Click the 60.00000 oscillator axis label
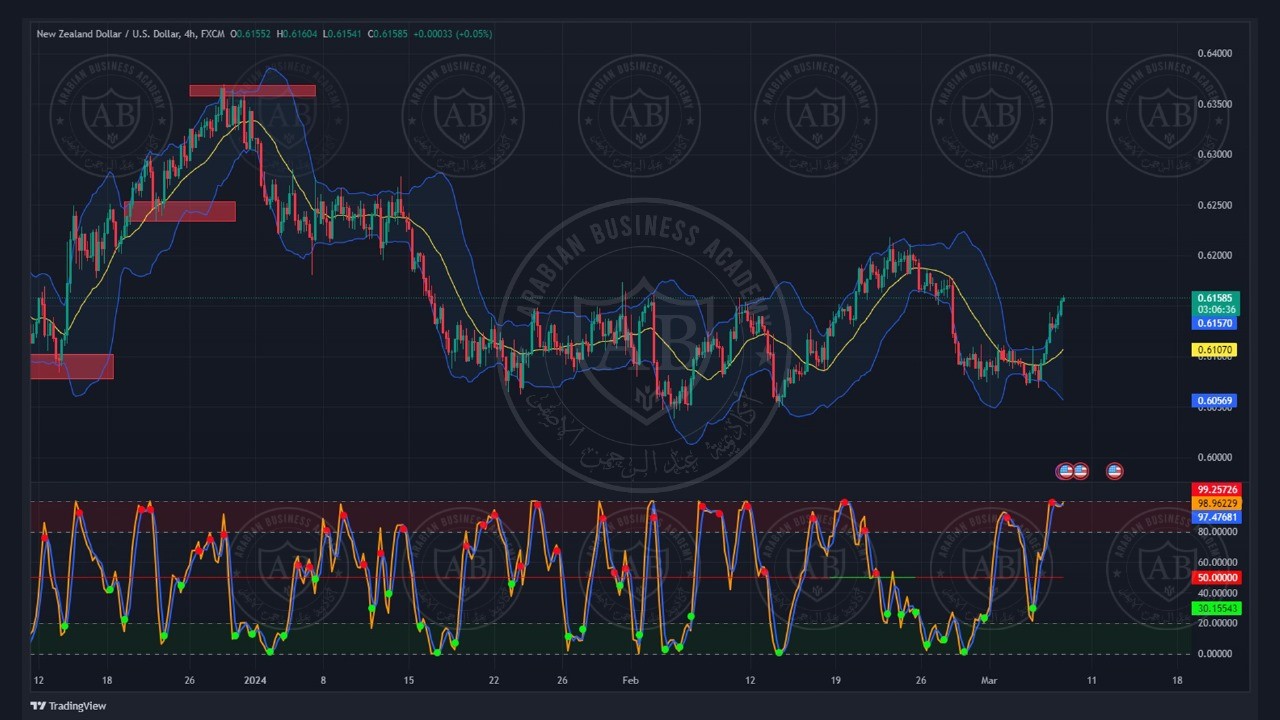Image resolution: width=1280 pixels, height=720 pixels. 1217,562
